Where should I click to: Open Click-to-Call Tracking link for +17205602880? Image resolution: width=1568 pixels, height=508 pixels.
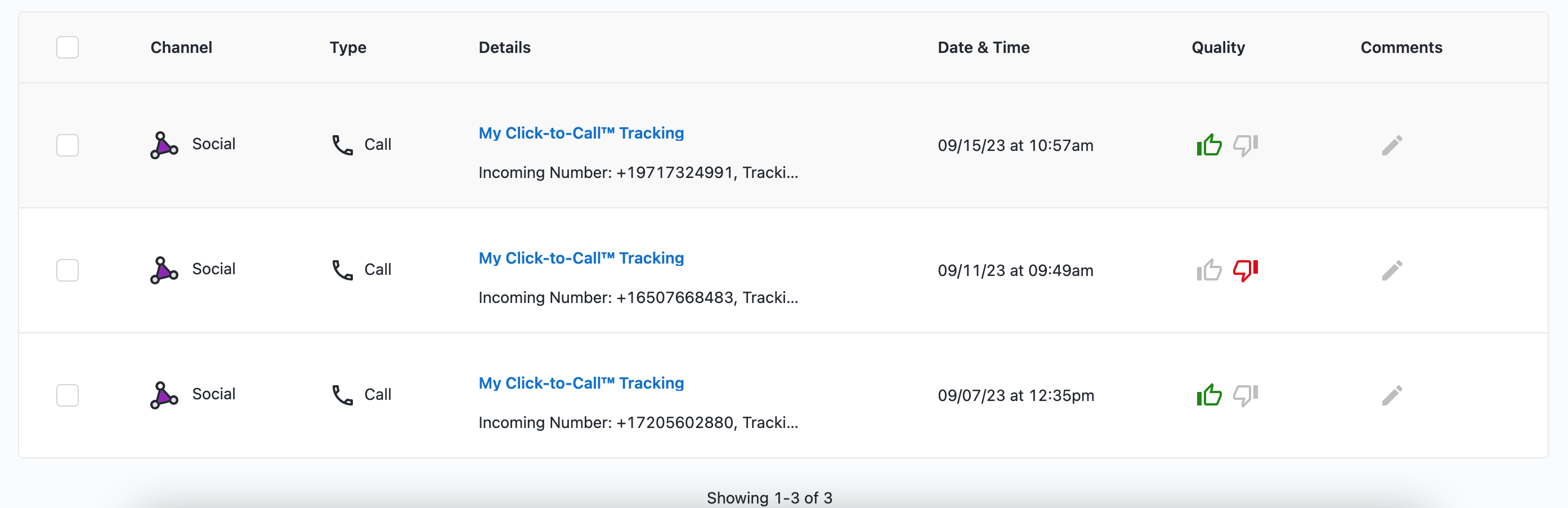pyautogui.click(x=581, y=382)
